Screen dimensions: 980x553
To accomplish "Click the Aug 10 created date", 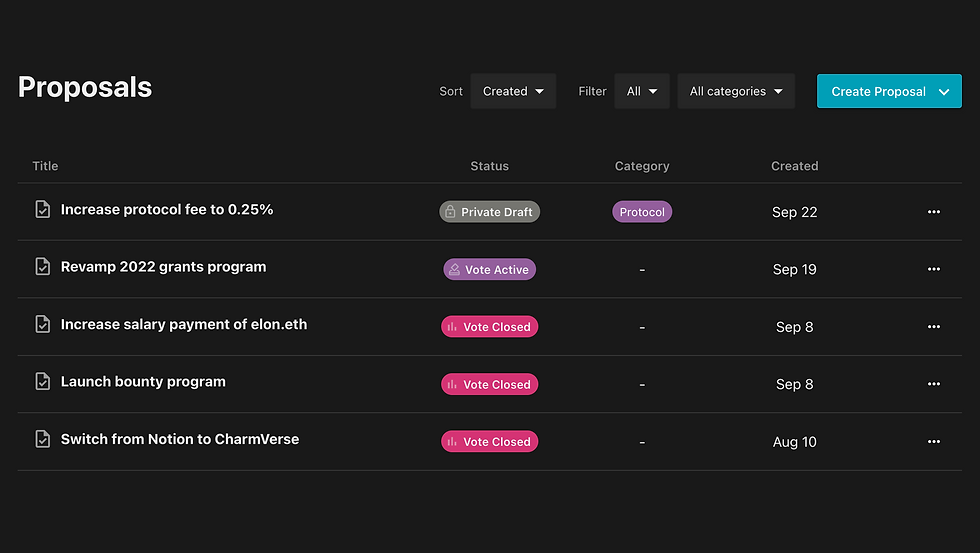I will (794, 442).
